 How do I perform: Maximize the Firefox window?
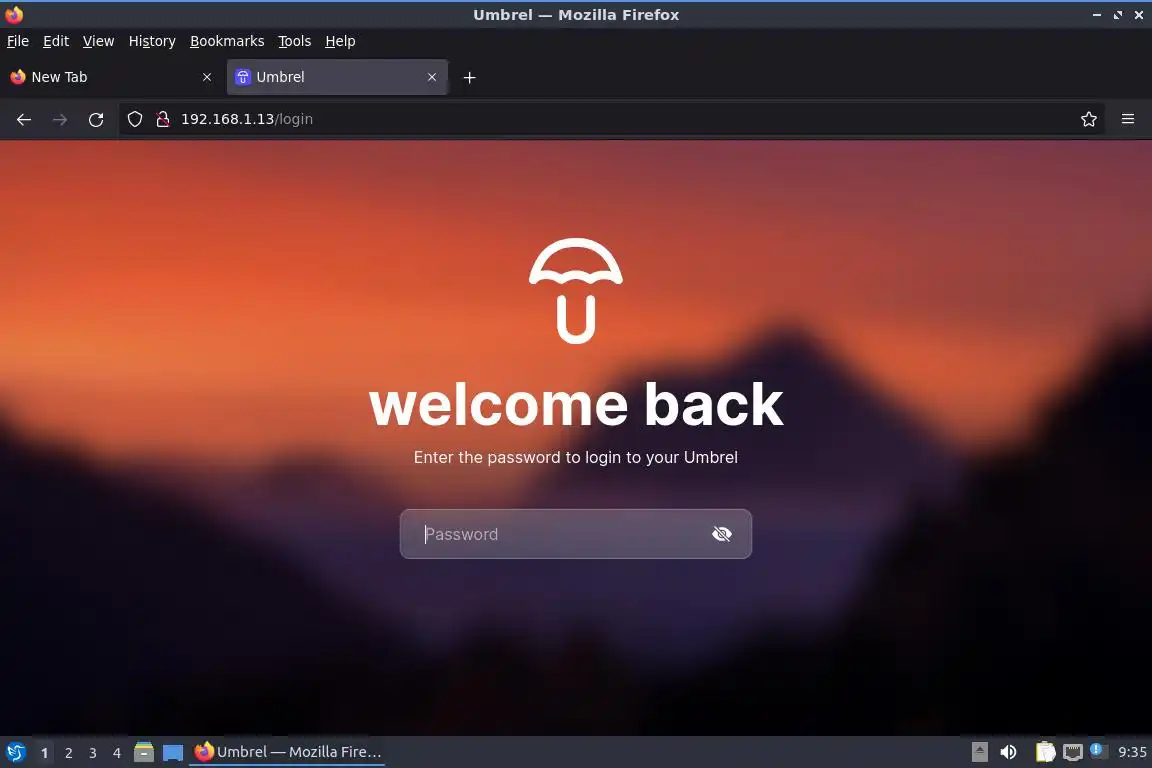click(1117, 15)
